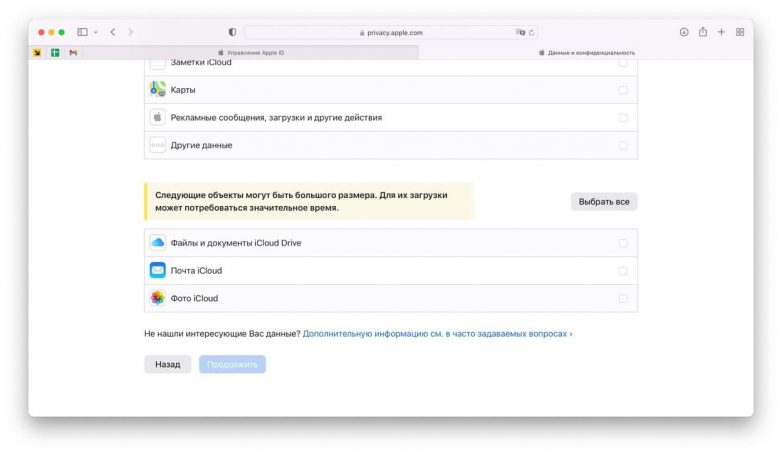
Task: Click the privacy shield icon
Action: (x=232, y=32)
